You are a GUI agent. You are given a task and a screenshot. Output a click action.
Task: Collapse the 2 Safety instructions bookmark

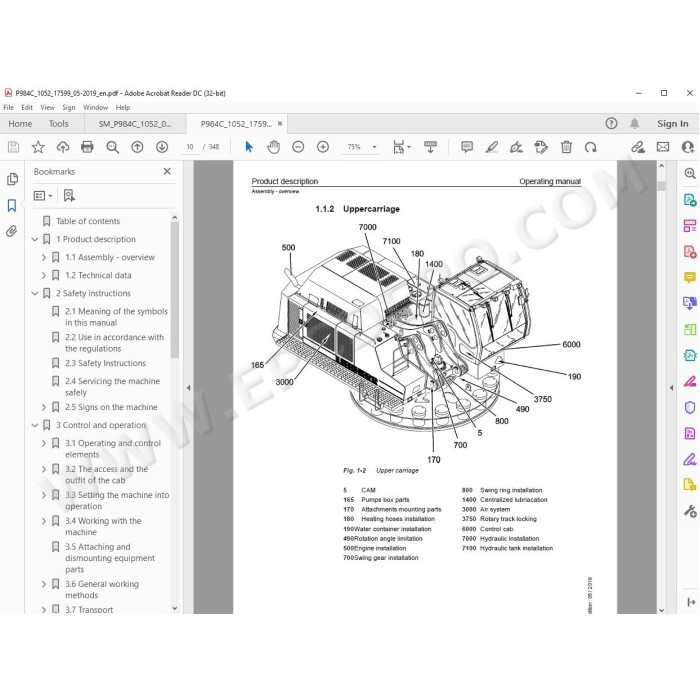(x=34, y=293)
